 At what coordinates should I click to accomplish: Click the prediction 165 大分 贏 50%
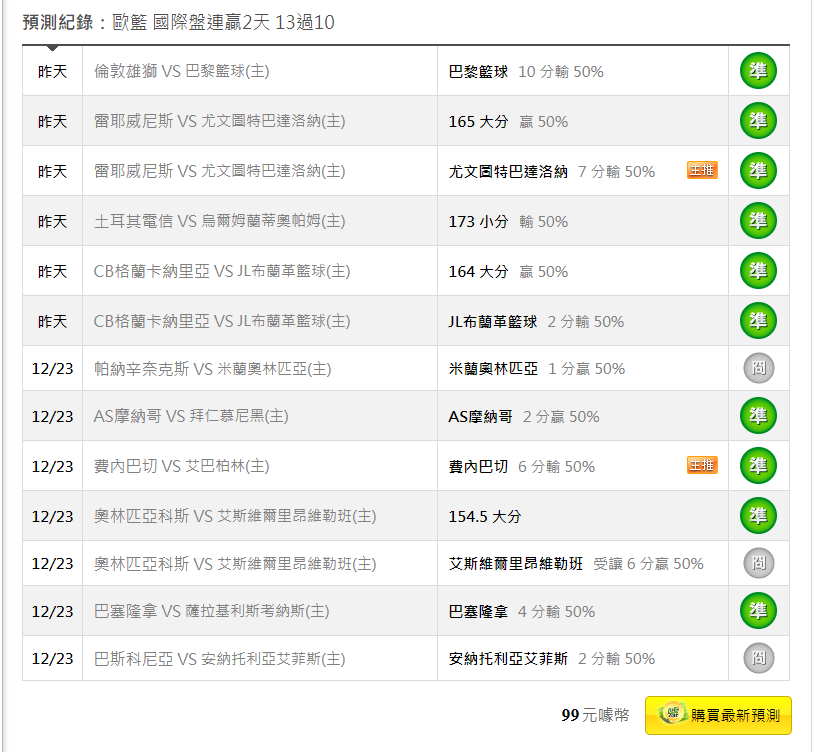(x=508, y=121)
